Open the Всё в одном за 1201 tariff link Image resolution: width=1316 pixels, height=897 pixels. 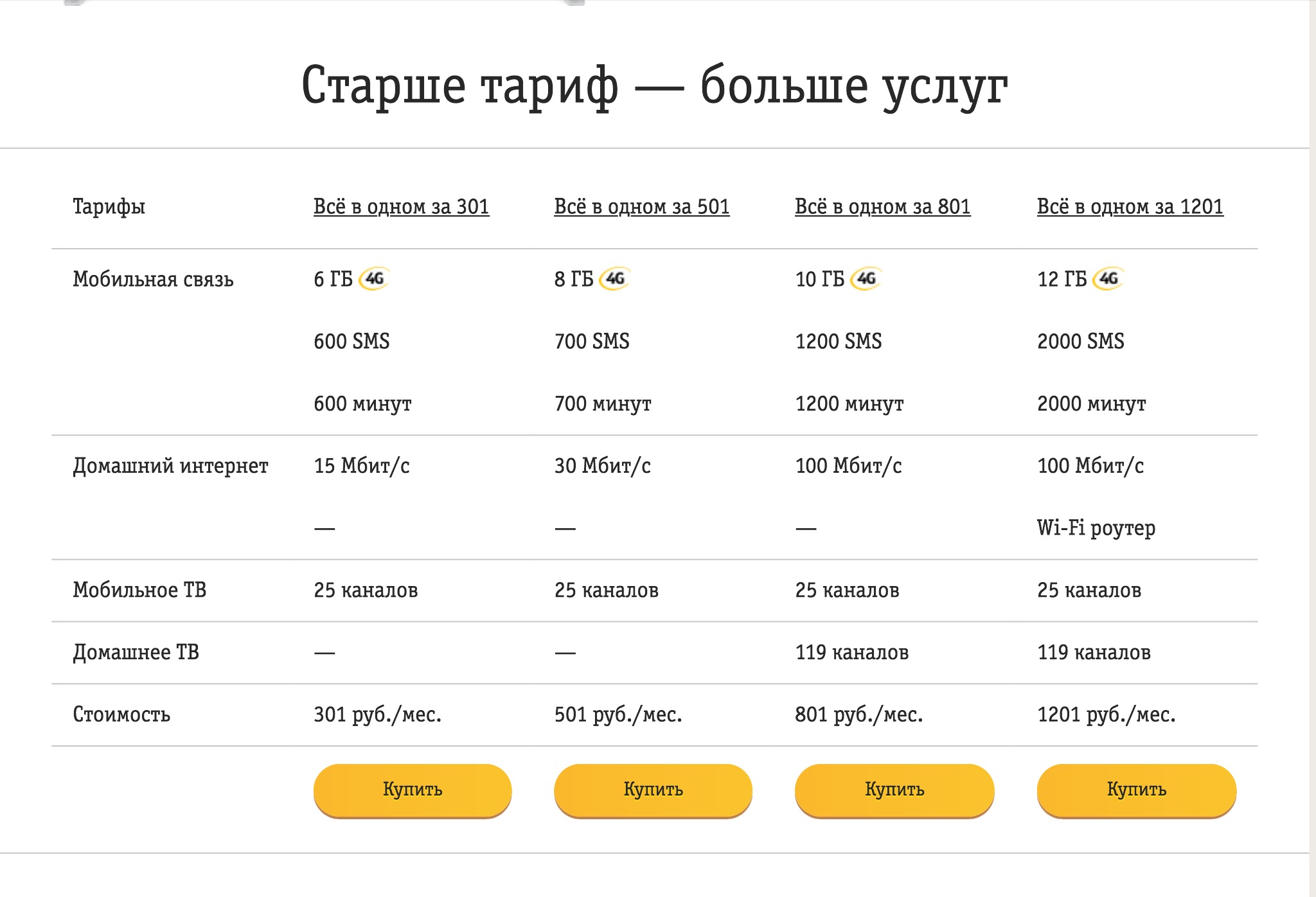1130,207
